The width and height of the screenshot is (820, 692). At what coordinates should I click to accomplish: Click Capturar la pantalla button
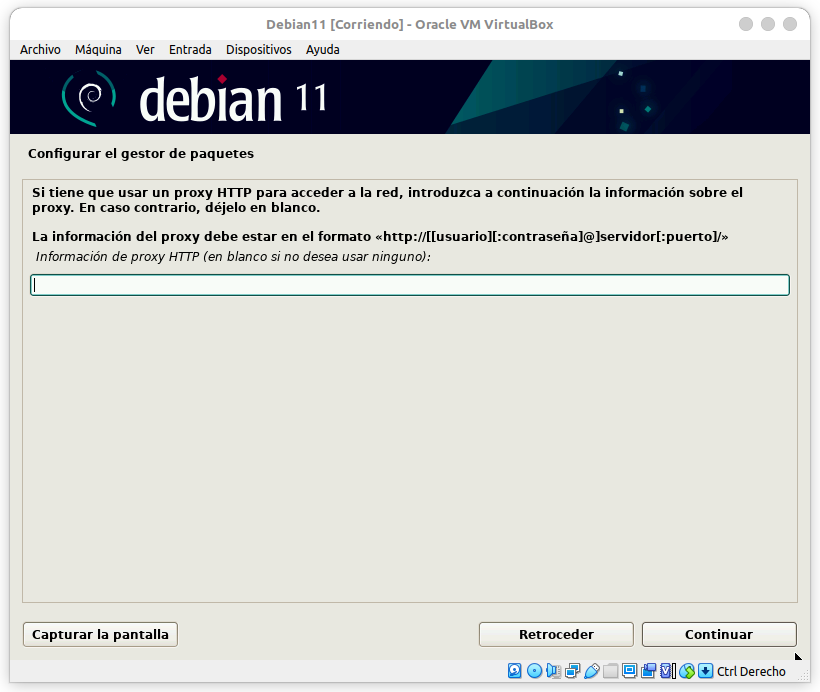point(100,634)
